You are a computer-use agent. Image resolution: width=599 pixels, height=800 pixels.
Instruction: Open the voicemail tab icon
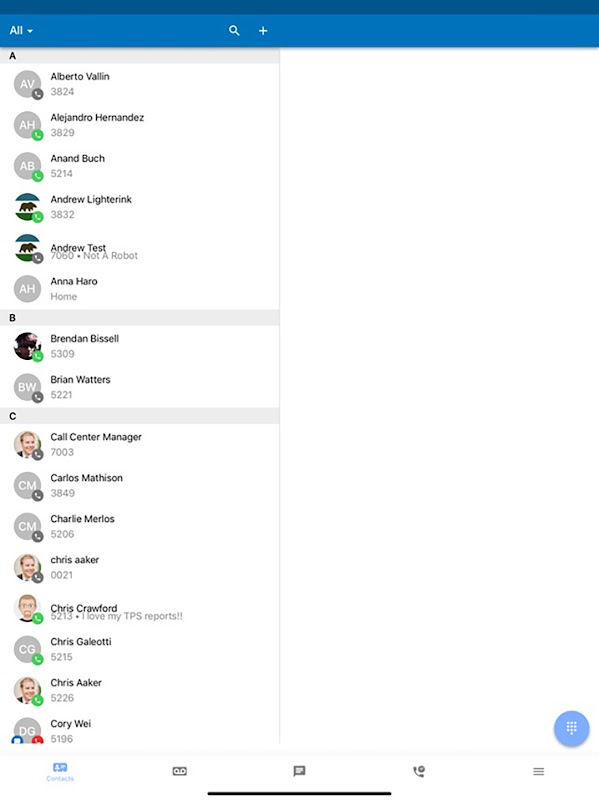pos(180,771)
